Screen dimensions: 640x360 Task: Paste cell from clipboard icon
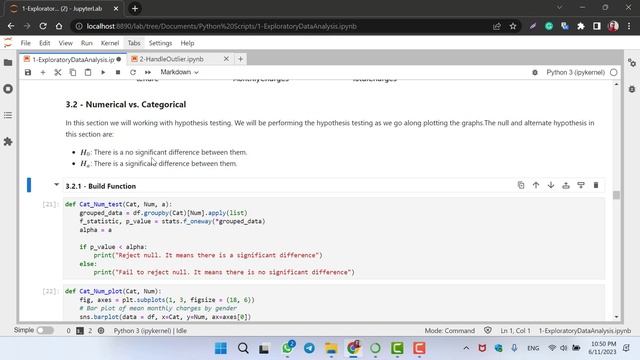pyautogui.click(x=88, y=72)
